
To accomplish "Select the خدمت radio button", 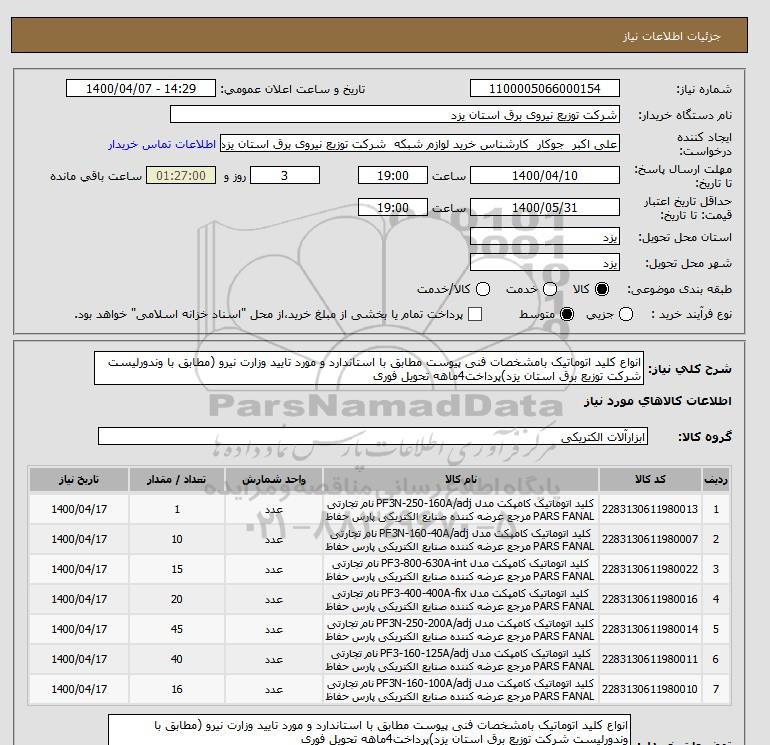I will pos(550,289).
